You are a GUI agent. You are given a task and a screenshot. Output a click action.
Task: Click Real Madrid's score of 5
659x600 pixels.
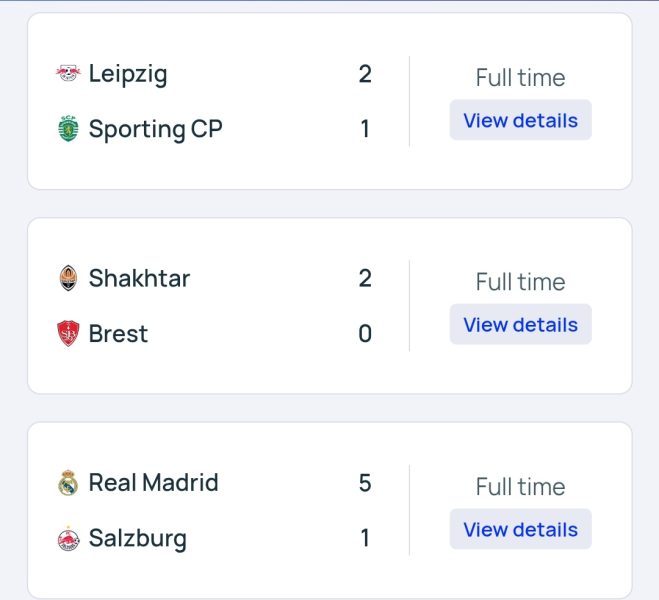(365, 483)
